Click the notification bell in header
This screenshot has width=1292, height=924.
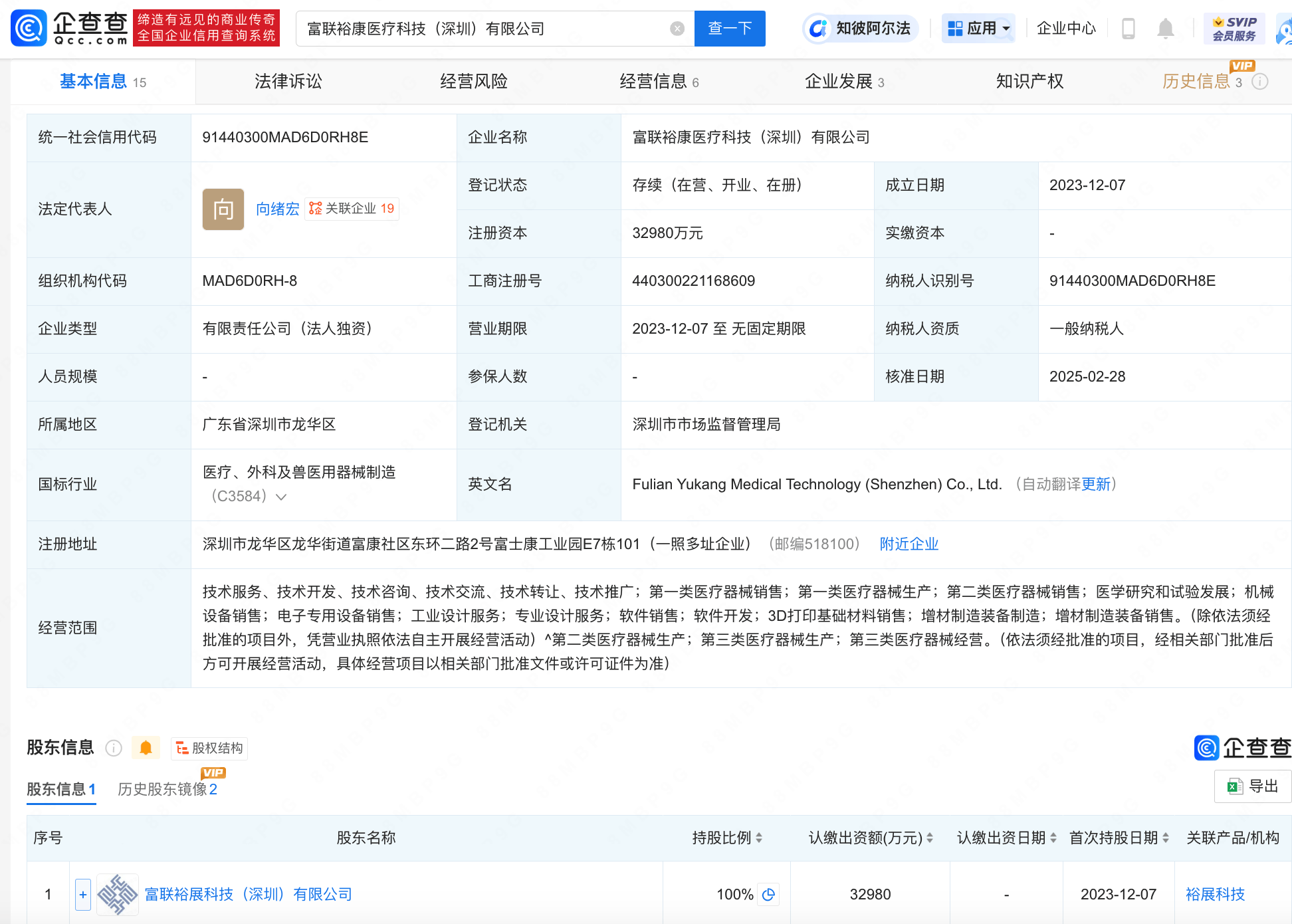pyautogui.click(x=1165, y=29)
